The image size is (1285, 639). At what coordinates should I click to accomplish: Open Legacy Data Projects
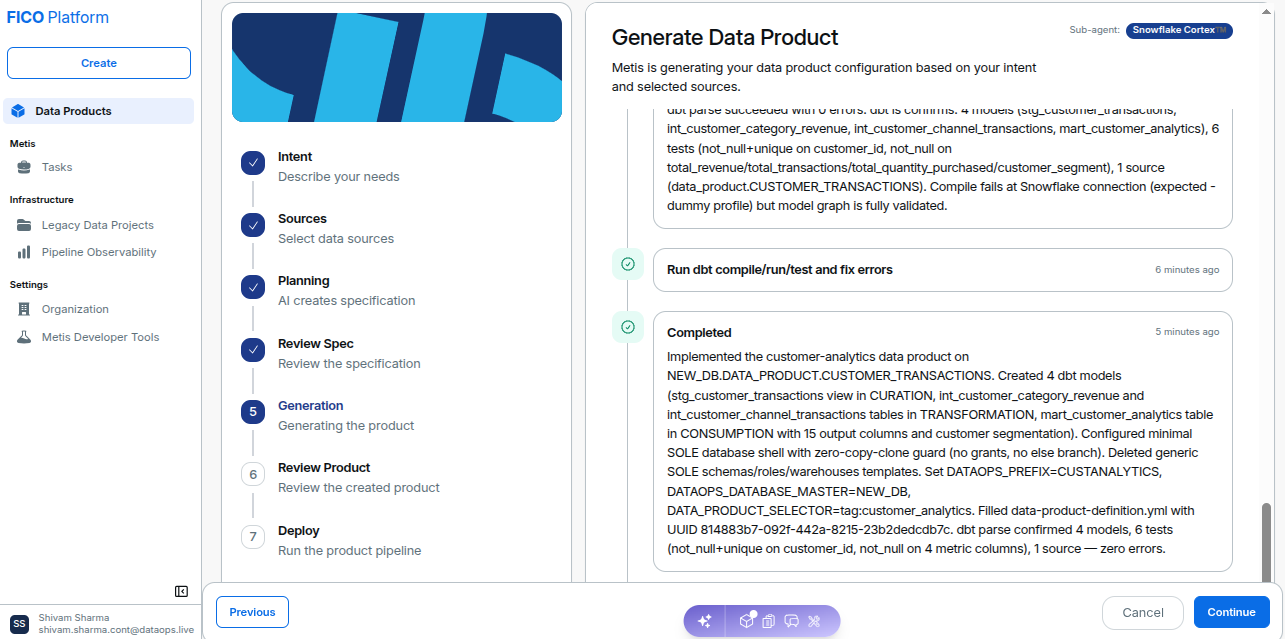click(98, 225)
